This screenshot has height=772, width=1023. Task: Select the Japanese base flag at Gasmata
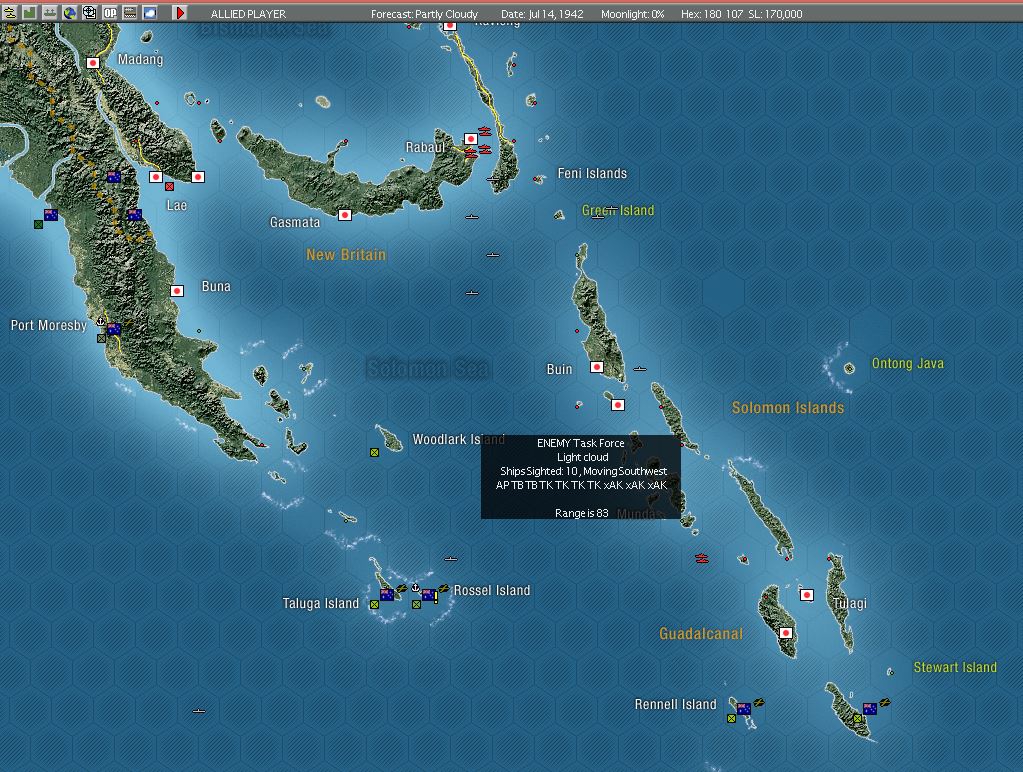(x=345, y=215)
